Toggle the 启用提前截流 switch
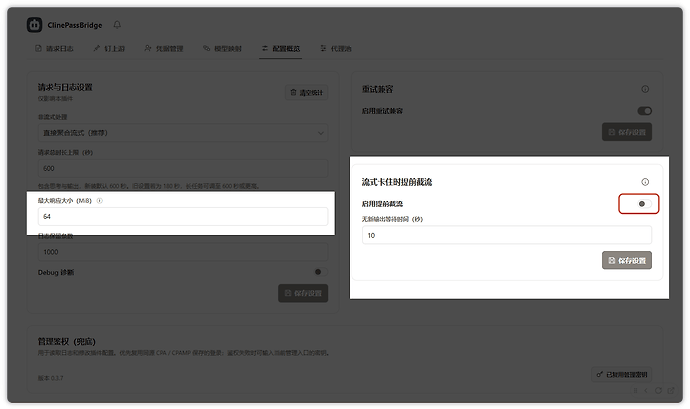The height and width of the screenshot is (409, 690). [x=645, y=204]
